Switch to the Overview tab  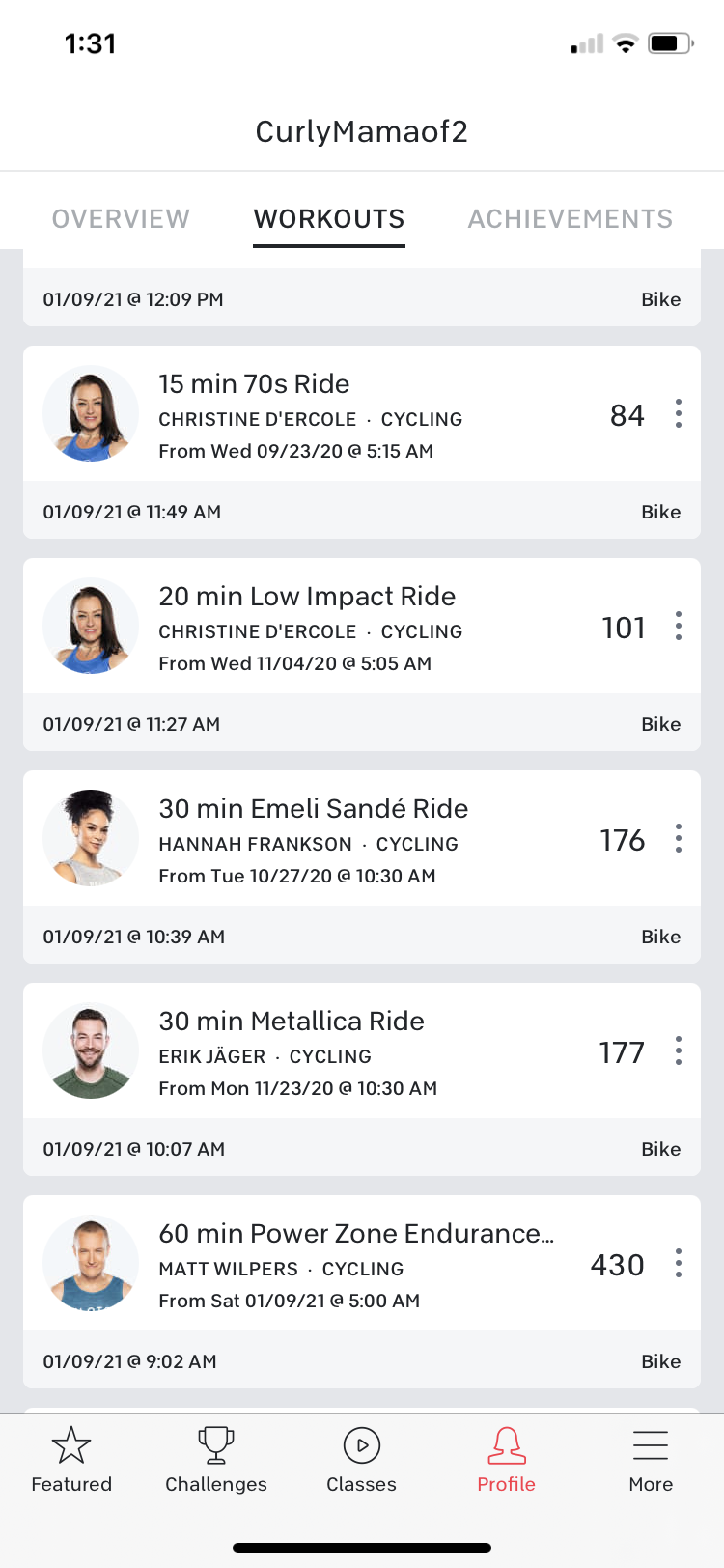[121, 219]
